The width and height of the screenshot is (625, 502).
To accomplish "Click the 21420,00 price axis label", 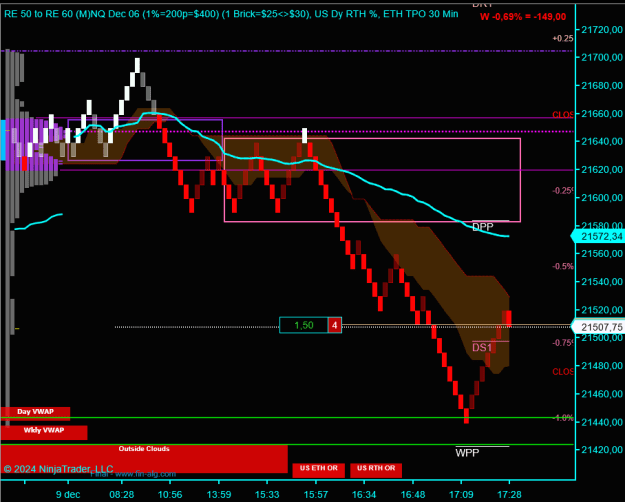I will [x=602, y=450].
